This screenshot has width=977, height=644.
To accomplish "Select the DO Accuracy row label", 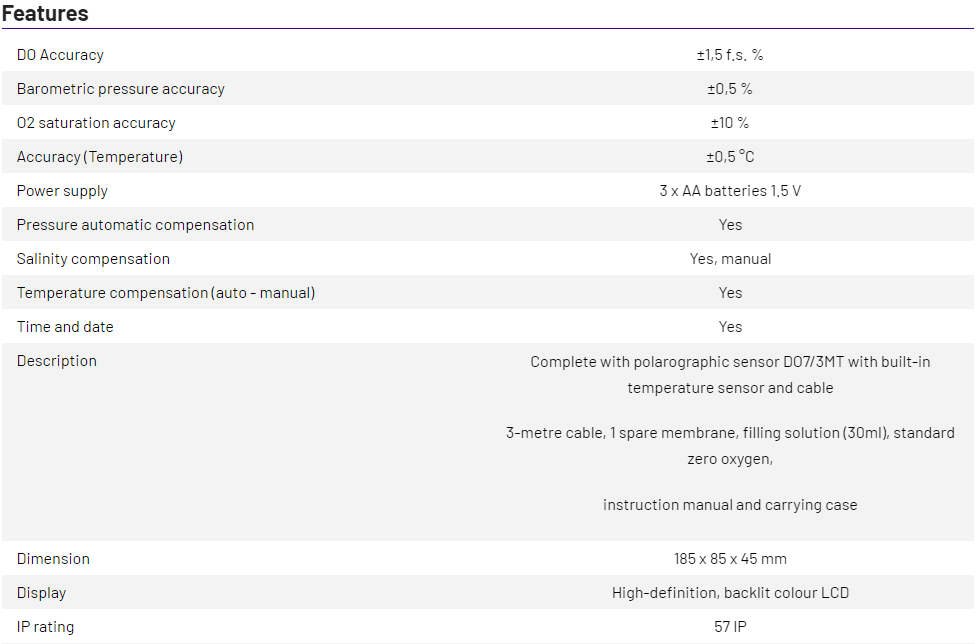I will 60,55.
